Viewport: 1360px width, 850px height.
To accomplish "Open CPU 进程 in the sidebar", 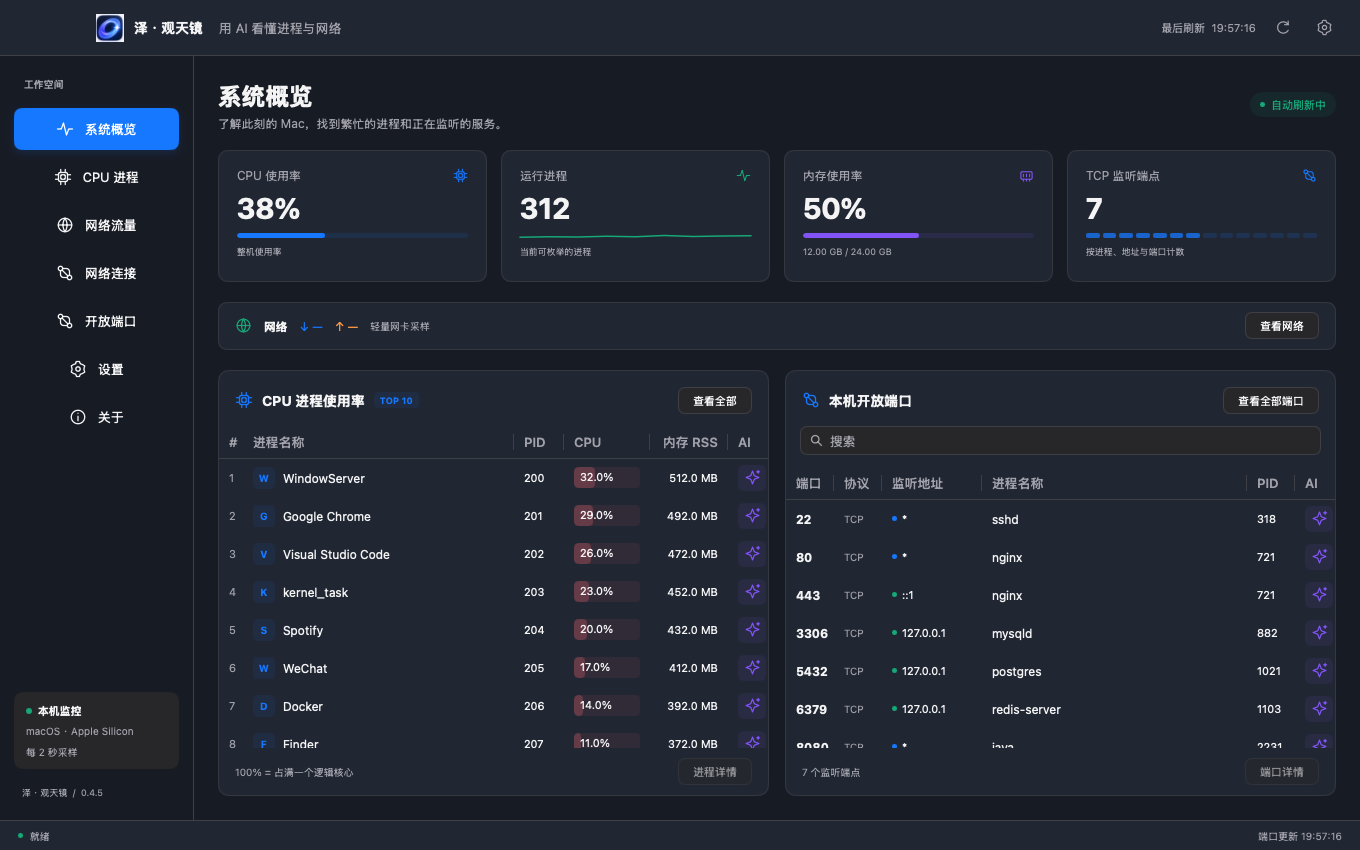I will coord(96,177).
